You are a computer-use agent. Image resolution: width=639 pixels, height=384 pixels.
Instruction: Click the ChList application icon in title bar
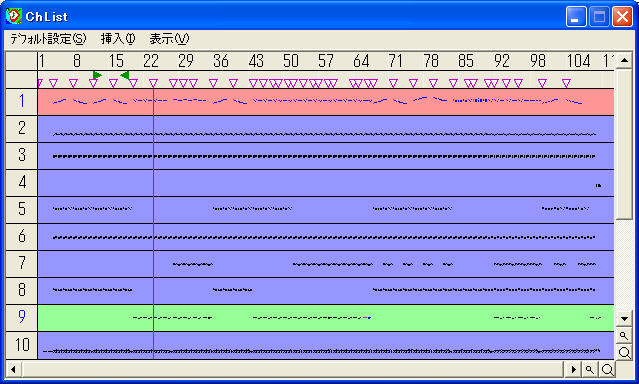(x=13, y=16)
